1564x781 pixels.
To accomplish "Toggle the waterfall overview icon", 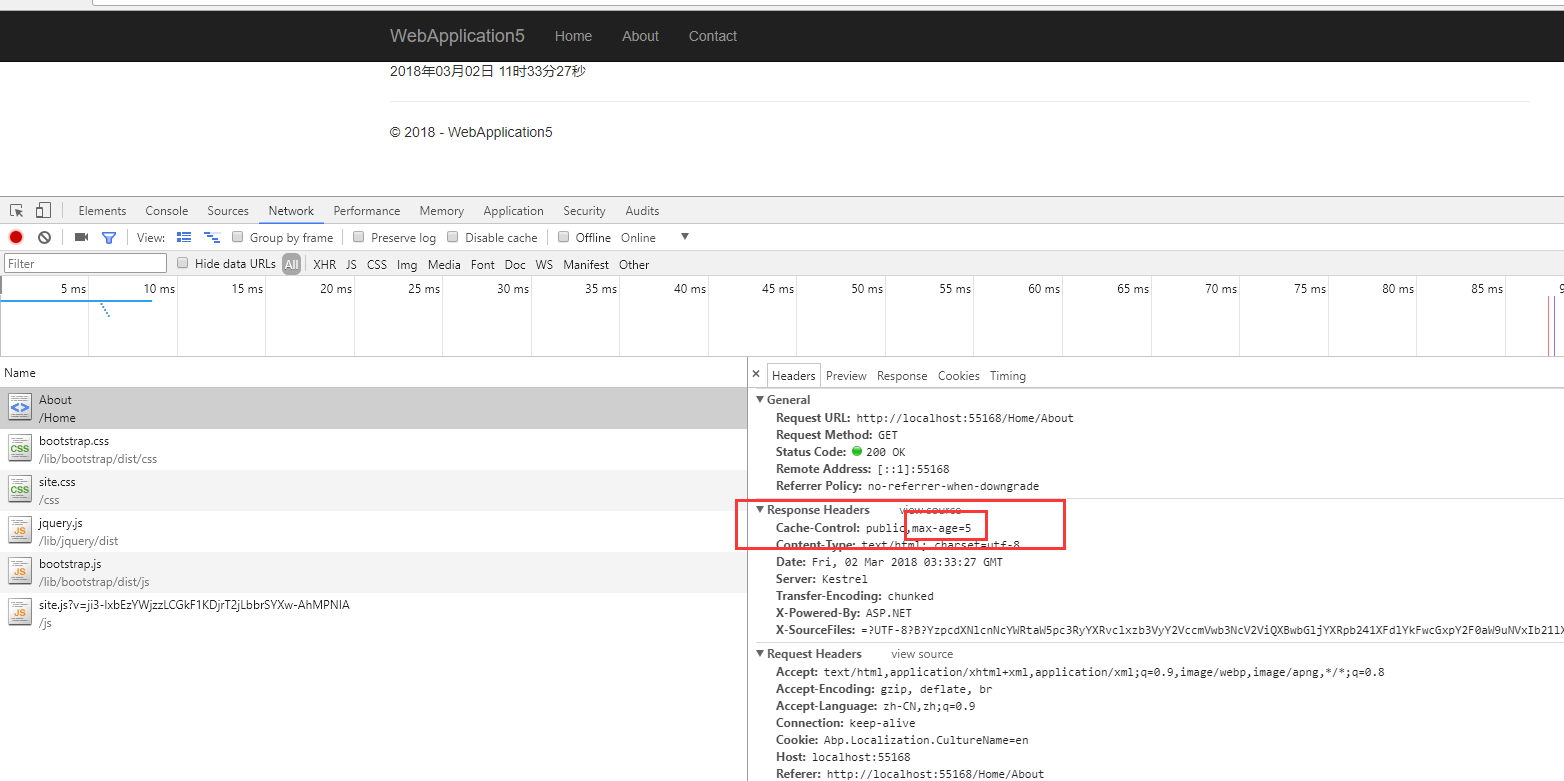I will click(212, 237).
